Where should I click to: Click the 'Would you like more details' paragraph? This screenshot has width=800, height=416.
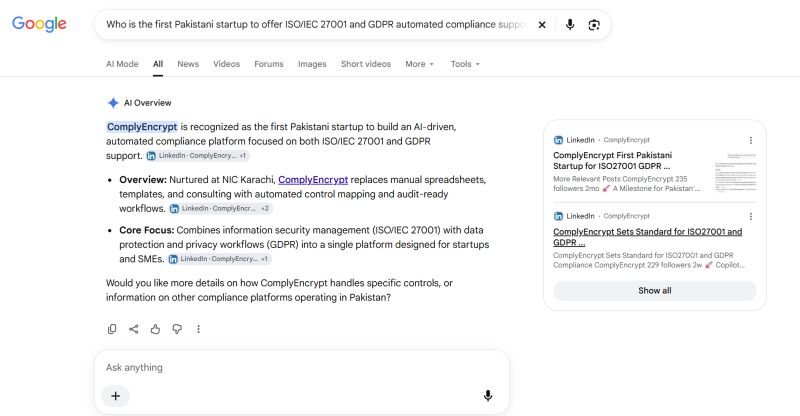coord(279,290)
